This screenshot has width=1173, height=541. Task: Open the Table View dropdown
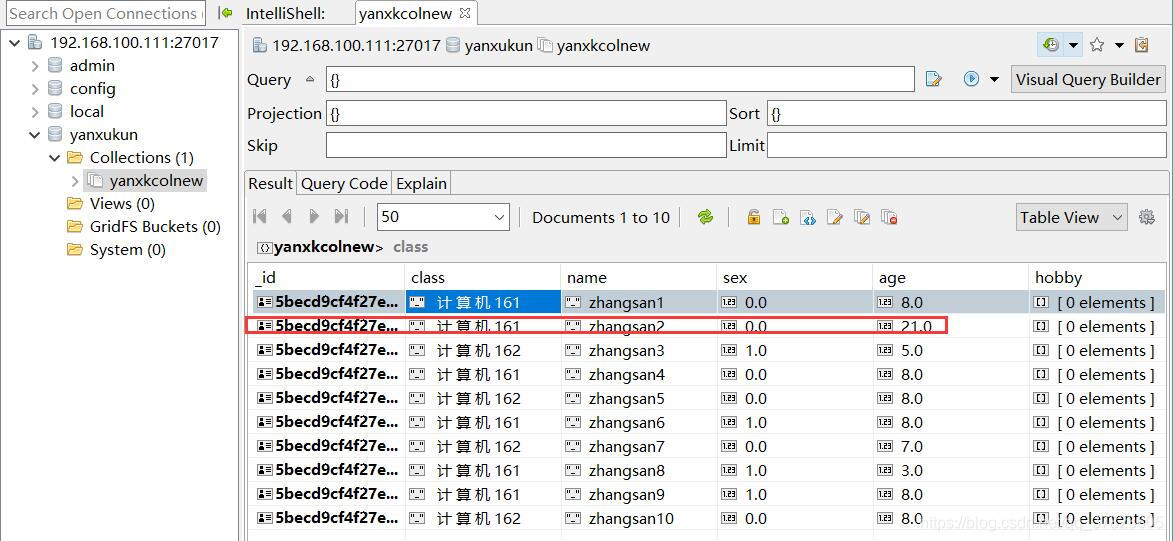tap(1071, 217)
